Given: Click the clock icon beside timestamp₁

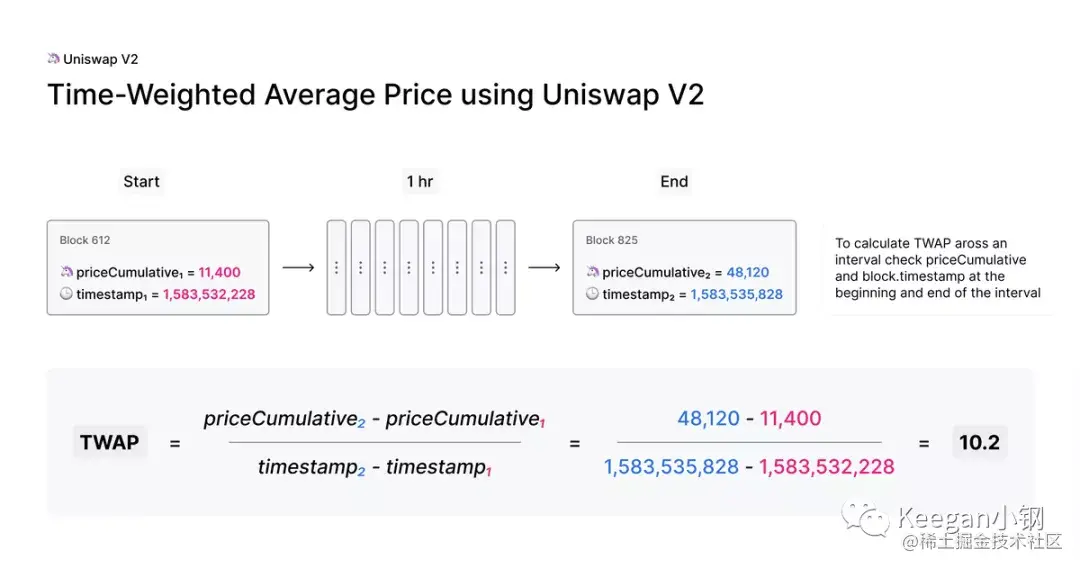Looking at the screenshot, I should click(x=66, y=293).
